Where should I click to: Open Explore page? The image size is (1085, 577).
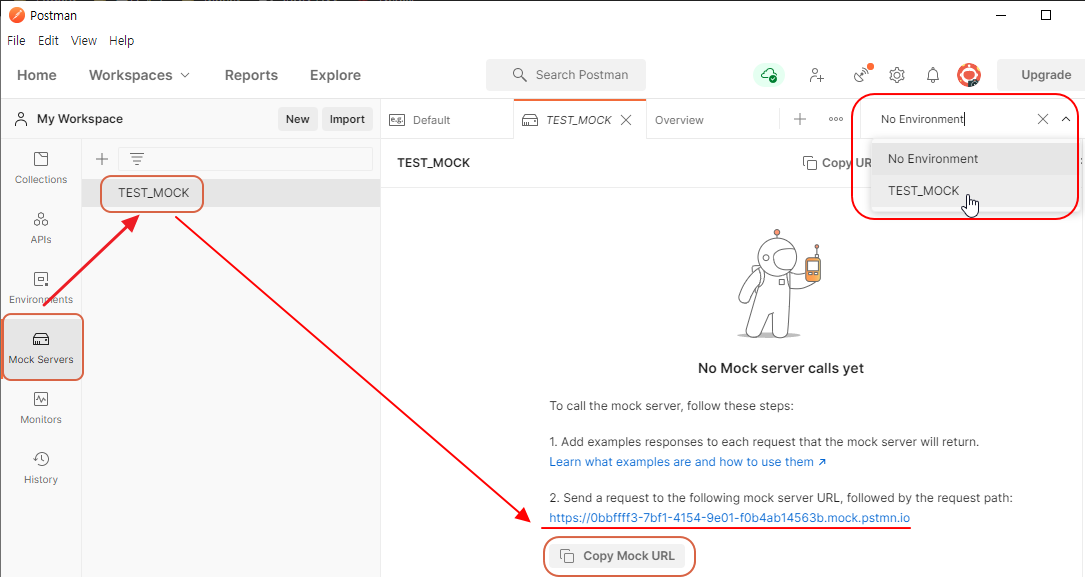click(335, 75)
